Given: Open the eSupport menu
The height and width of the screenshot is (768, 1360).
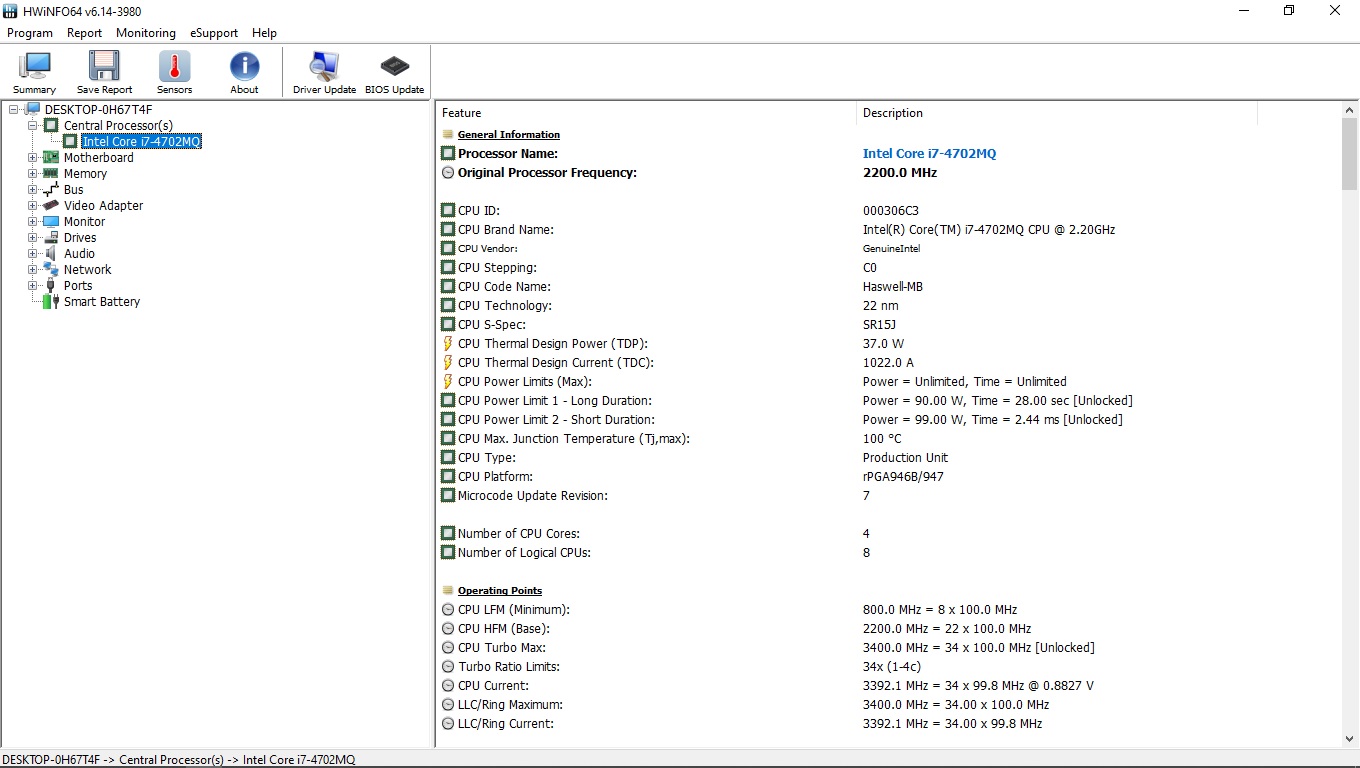Looking at the screenshot, I should point(214,33).
